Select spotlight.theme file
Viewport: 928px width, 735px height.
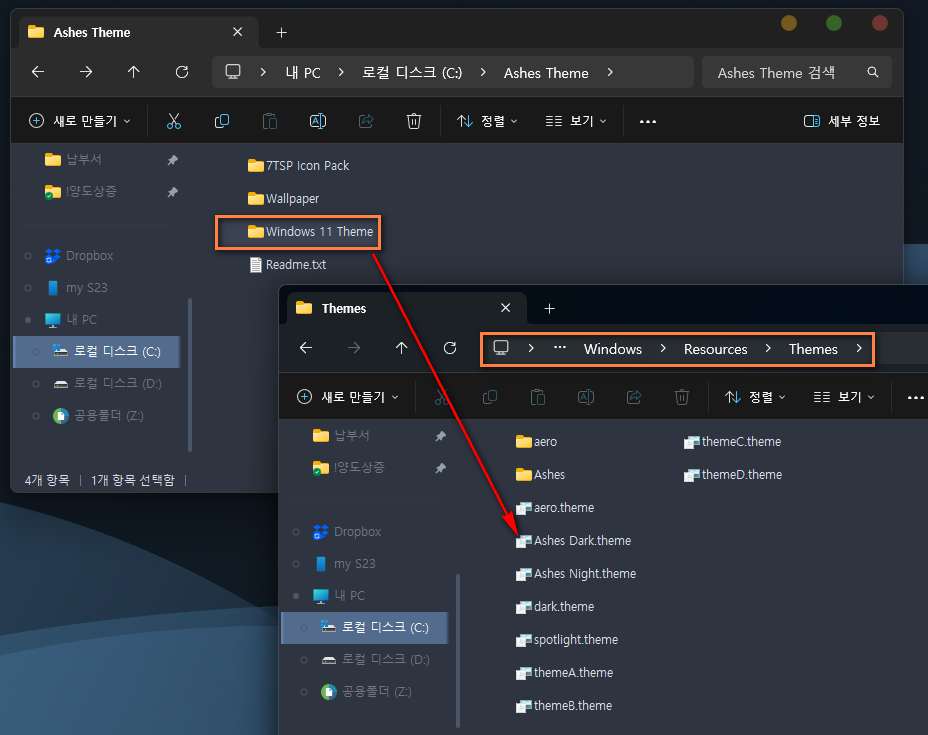[x=567, y=640]
